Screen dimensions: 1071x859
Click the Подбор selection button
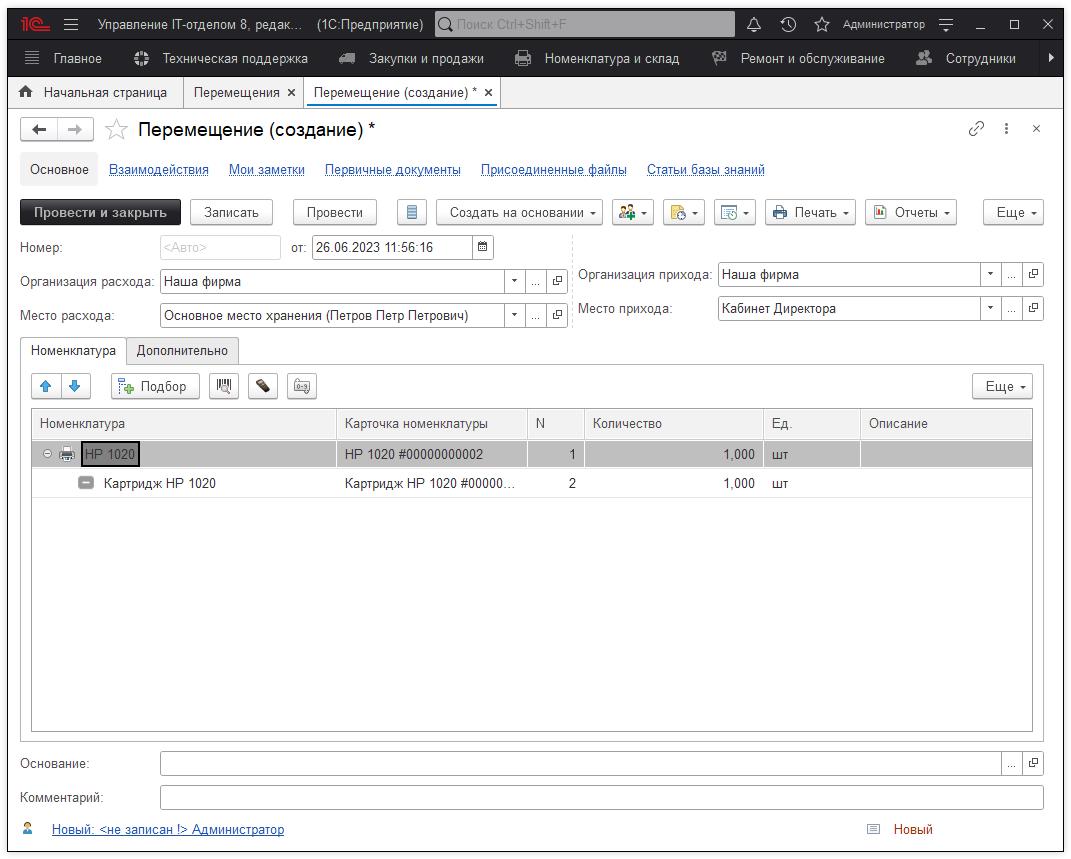155,386
